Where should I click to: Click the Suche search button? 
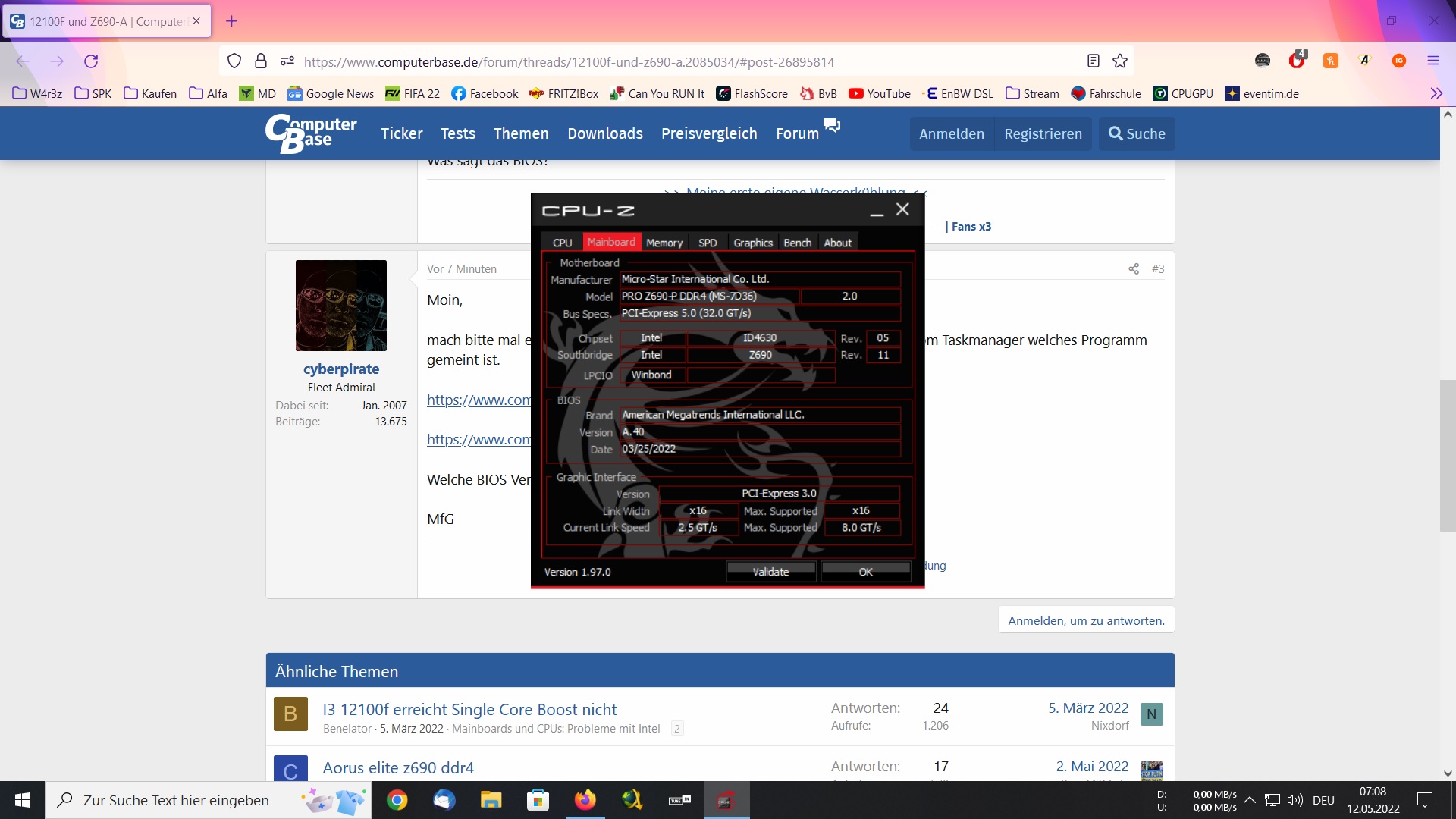coord(1136,133)
